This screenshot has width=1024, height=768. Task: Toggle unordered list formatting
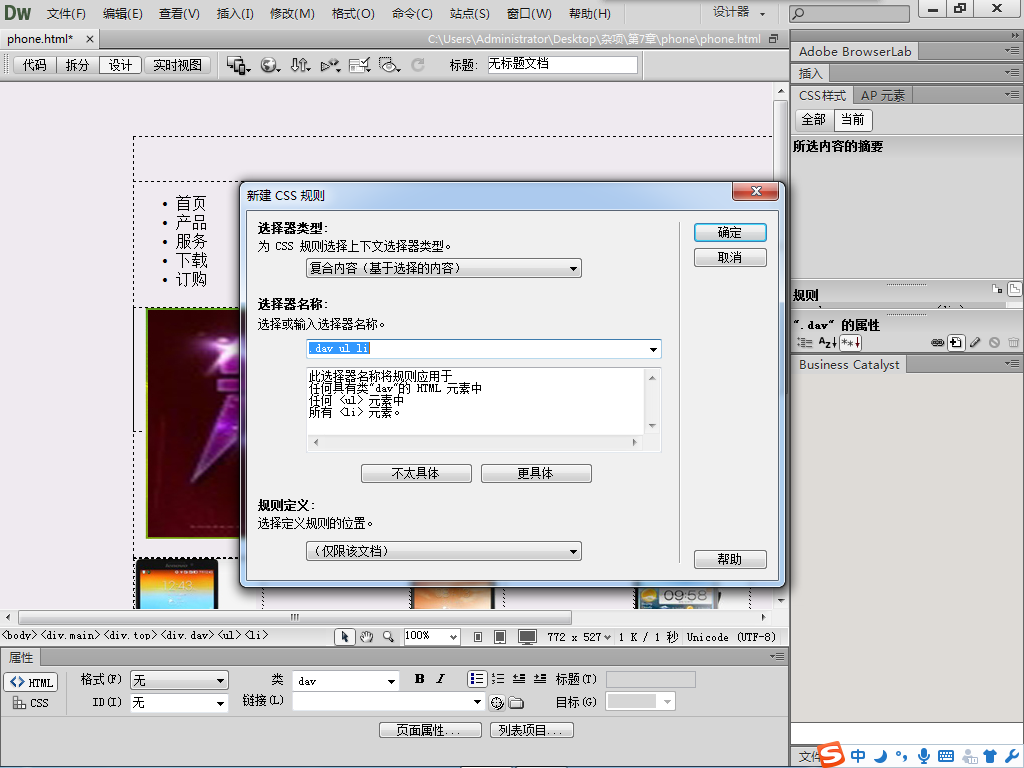point(477,679)
